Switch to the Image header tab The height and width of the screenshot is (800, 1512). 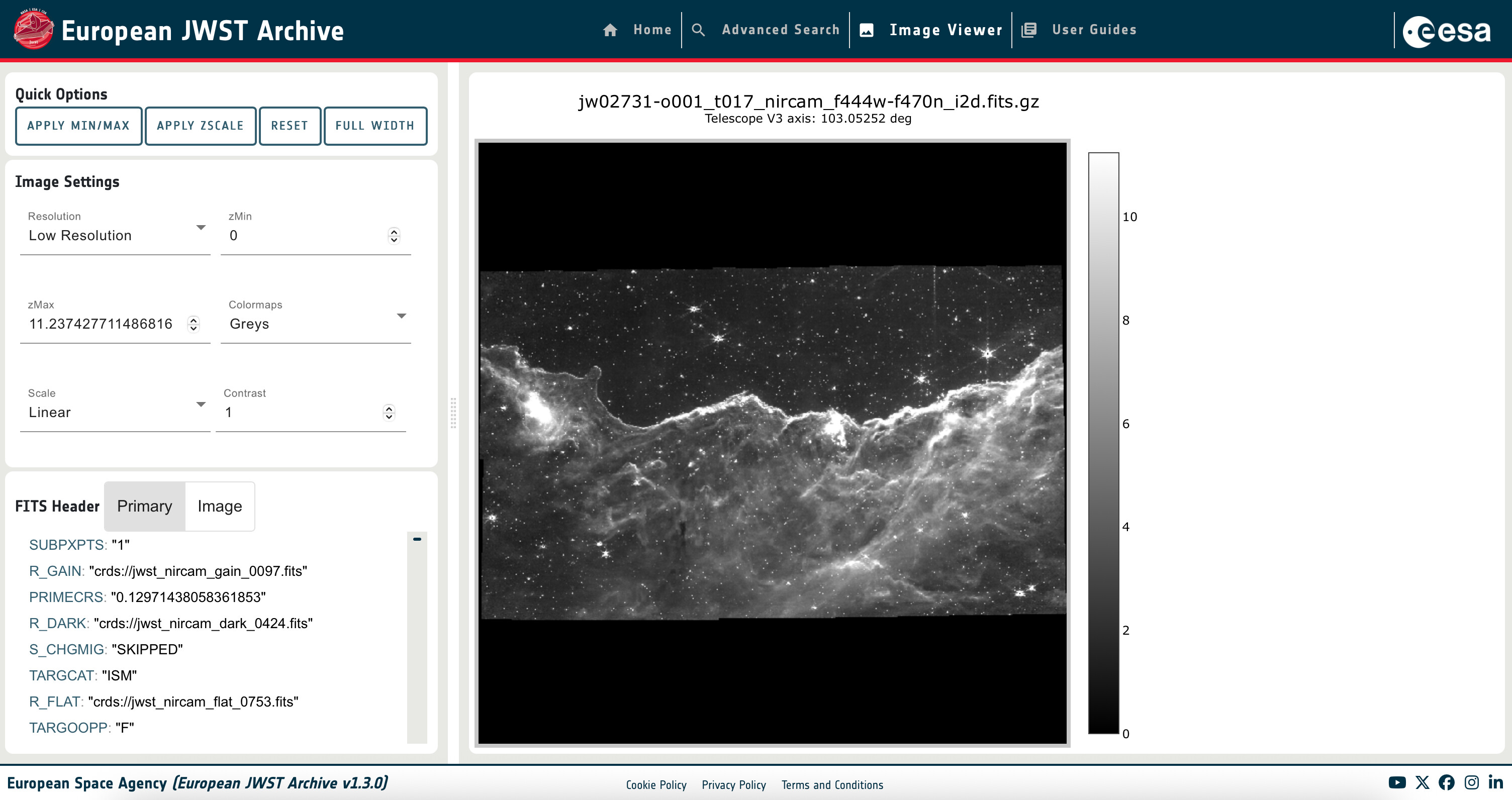point(220,506)
